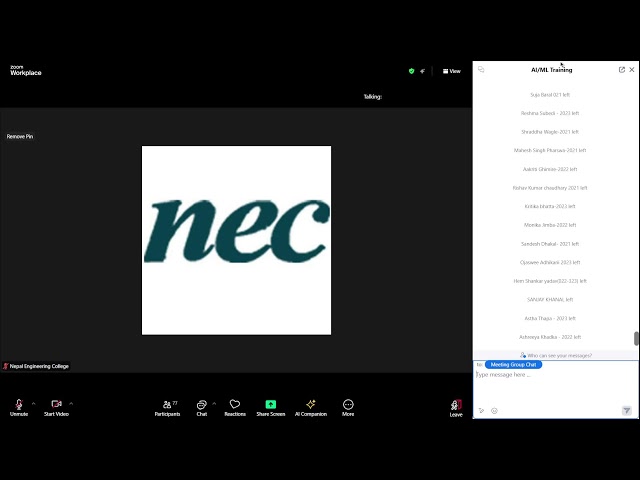Click the 'Shraddha Wagle-2021 left' message
The height and width of the screenshot is (480, 640).
[550, 132]
